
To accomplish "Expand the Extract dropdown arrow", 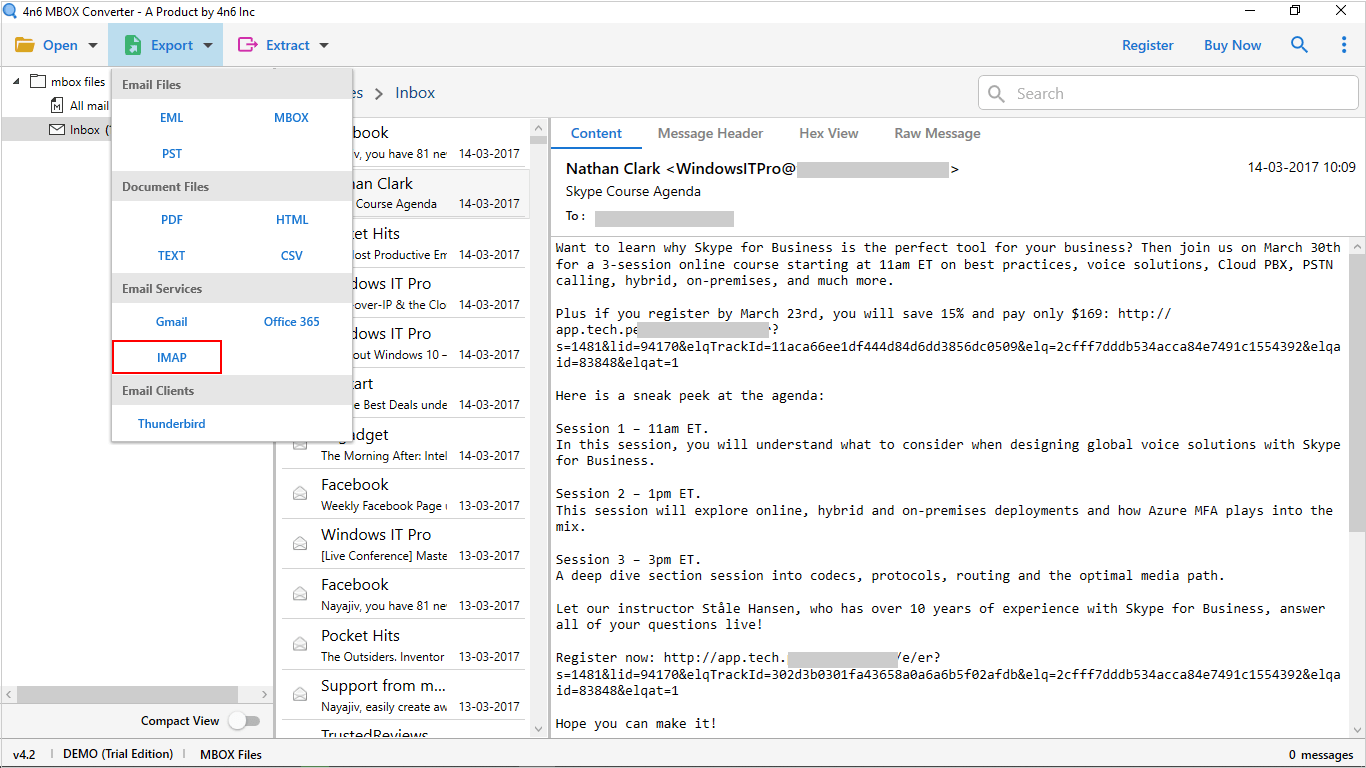I will (323, 45).
